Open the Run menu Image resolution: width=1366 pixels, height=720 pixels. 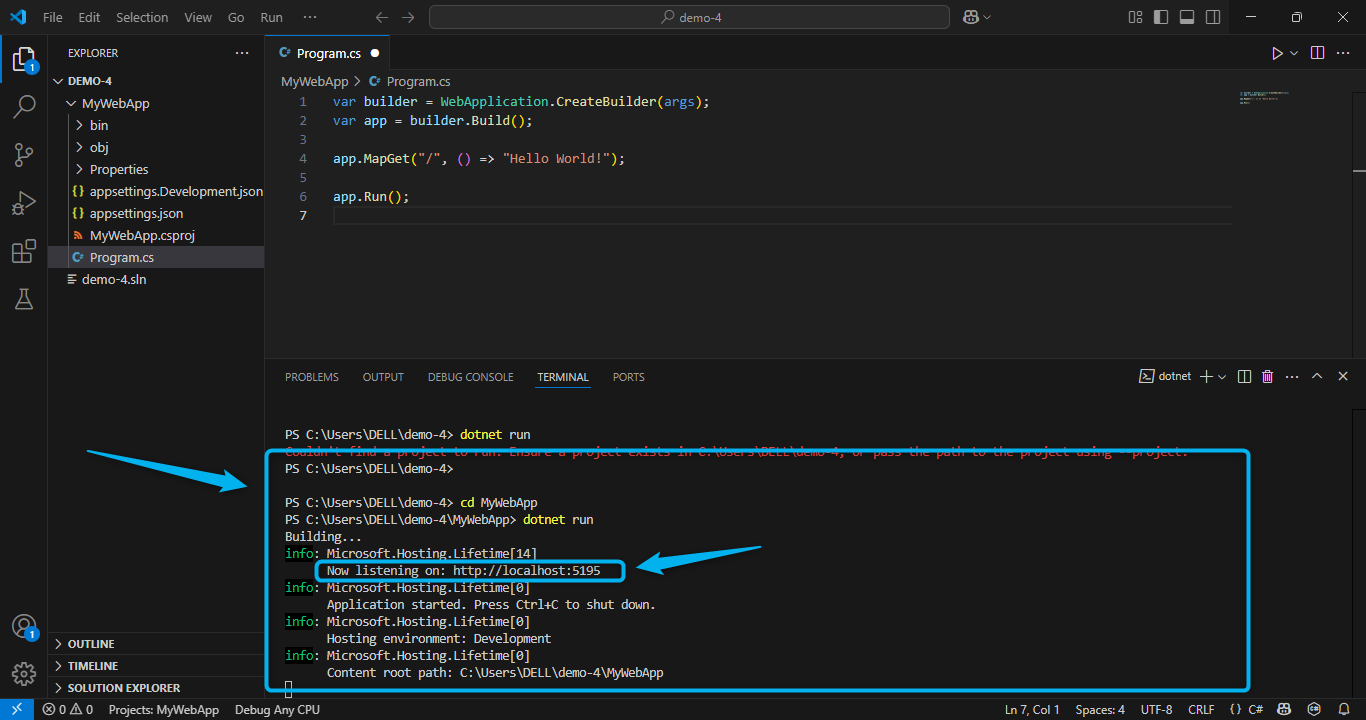click(271, 17)
